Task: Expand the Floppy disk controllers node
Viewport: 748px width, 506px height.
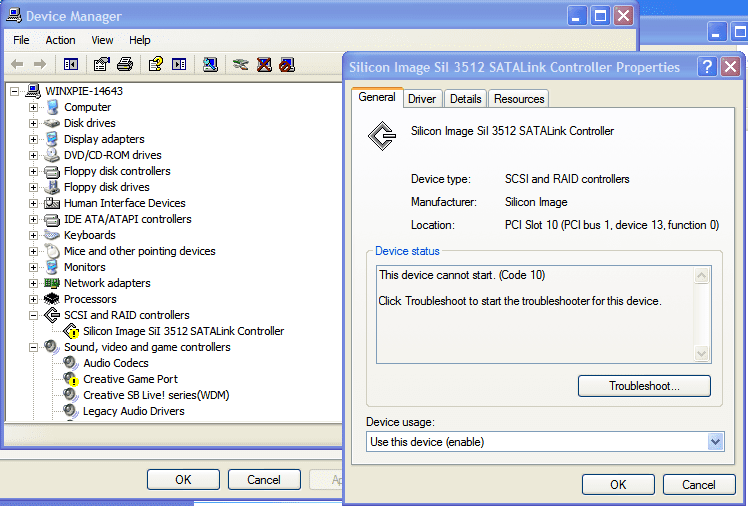Action: [33, 171]
